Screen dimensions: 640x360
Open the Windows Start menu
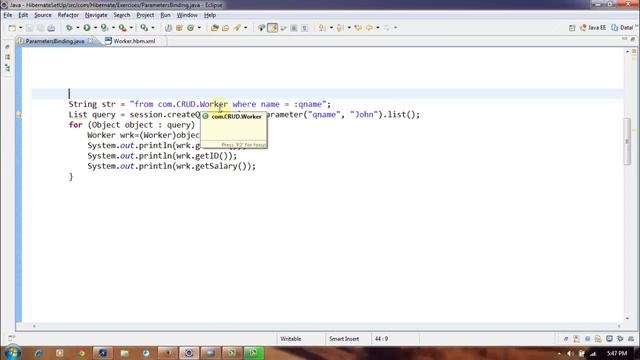coord(12,353)
